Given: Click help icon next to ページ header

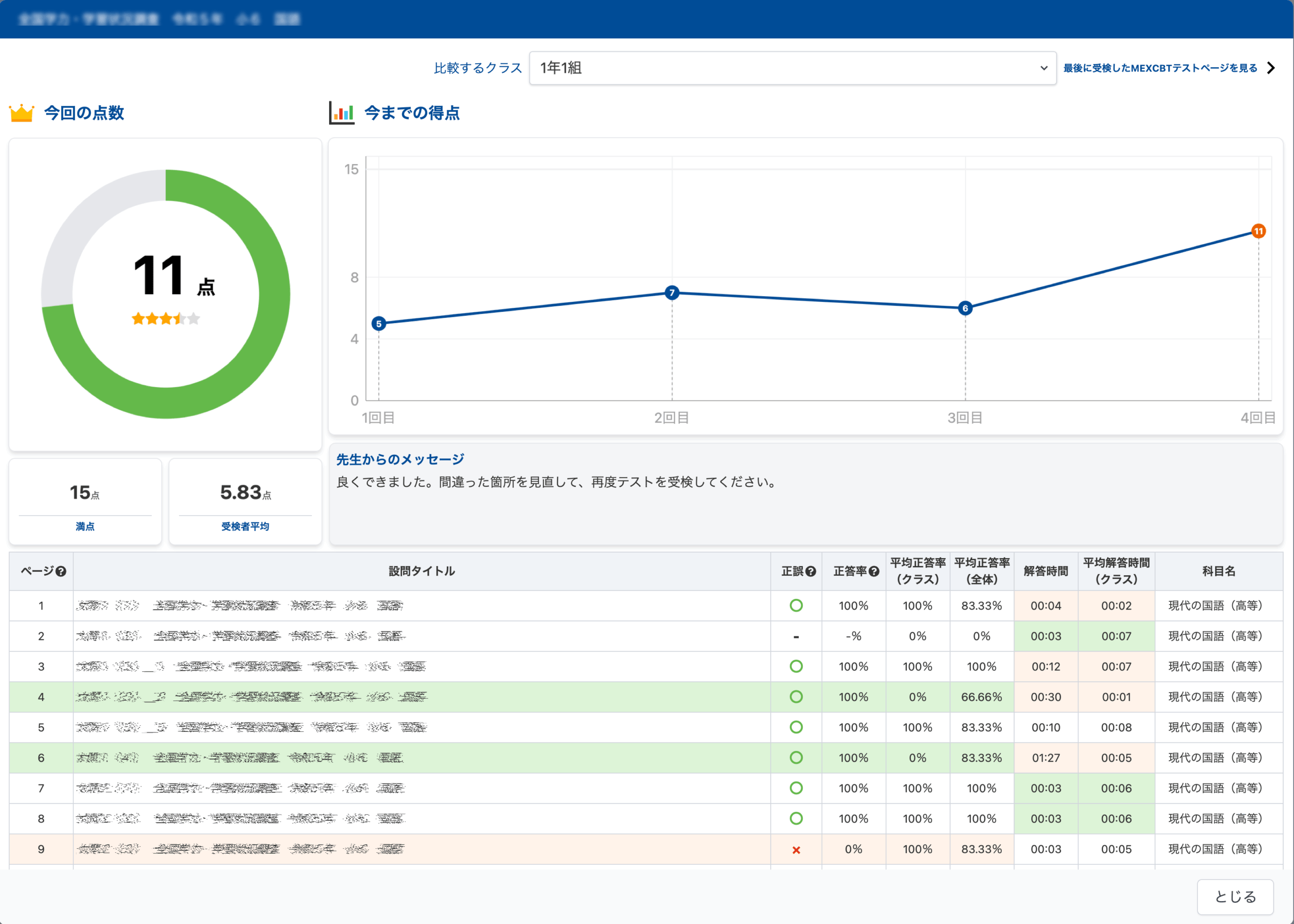Looking at the screenshot, I should point(61,571).
